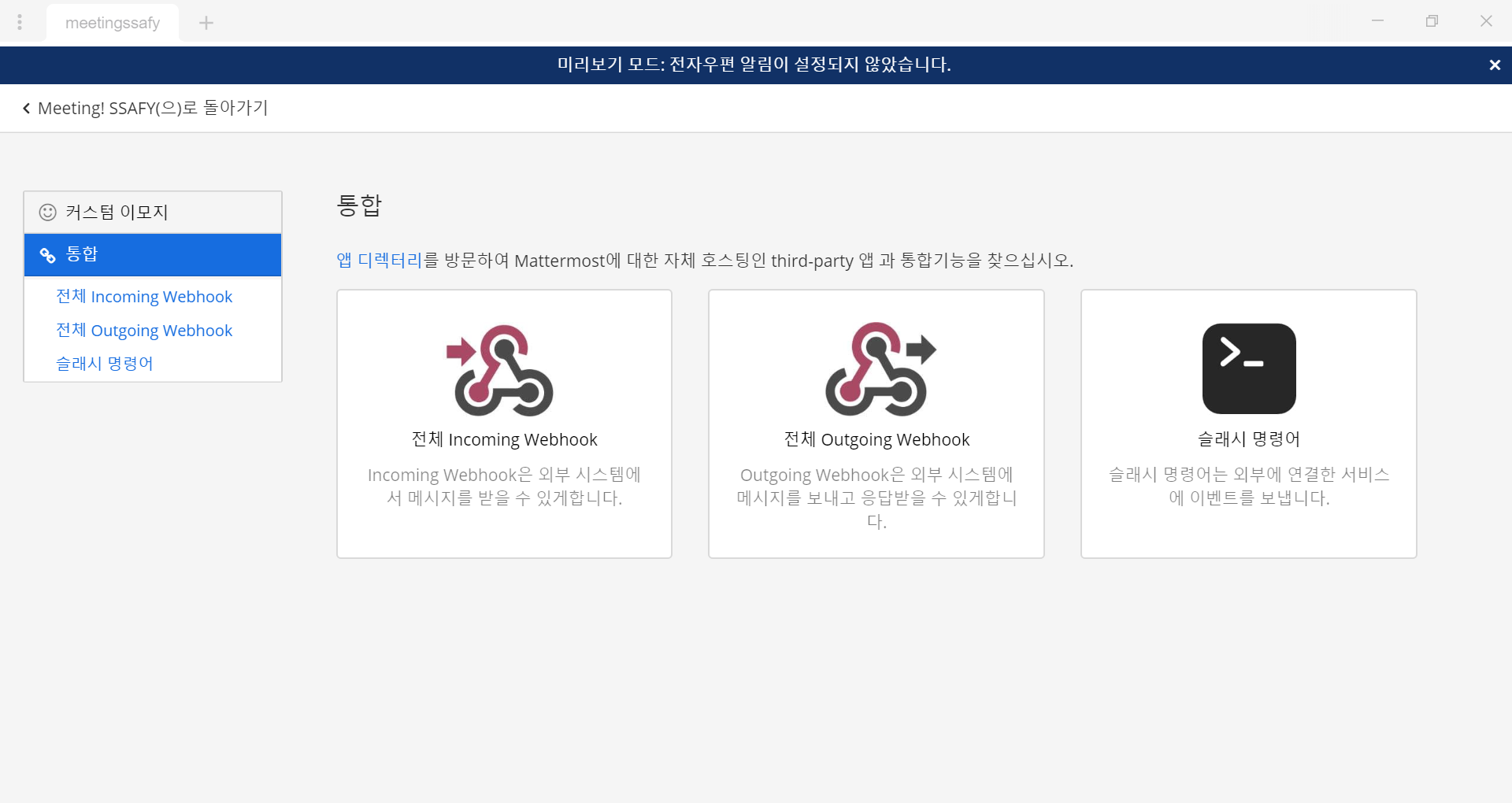
Task: Click Incoming Webhook card description text
Action: 504,487
